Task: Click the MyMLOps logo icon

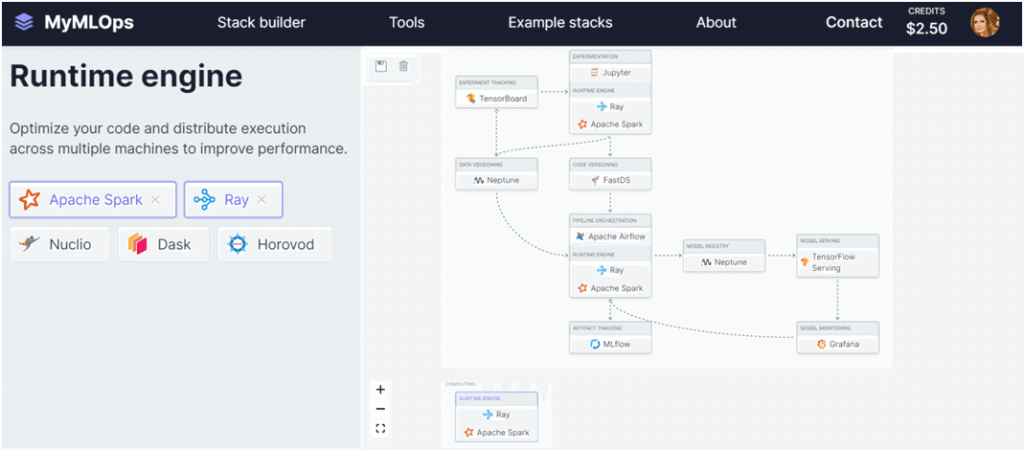Action: [24, 22]
